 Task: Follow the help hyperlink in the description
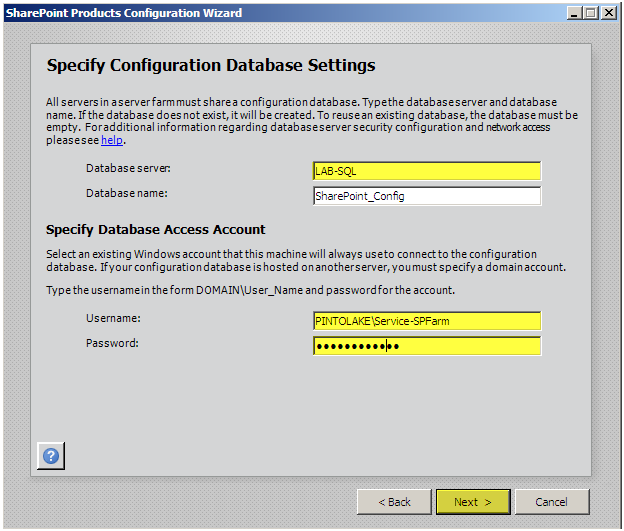coord(112,140)
